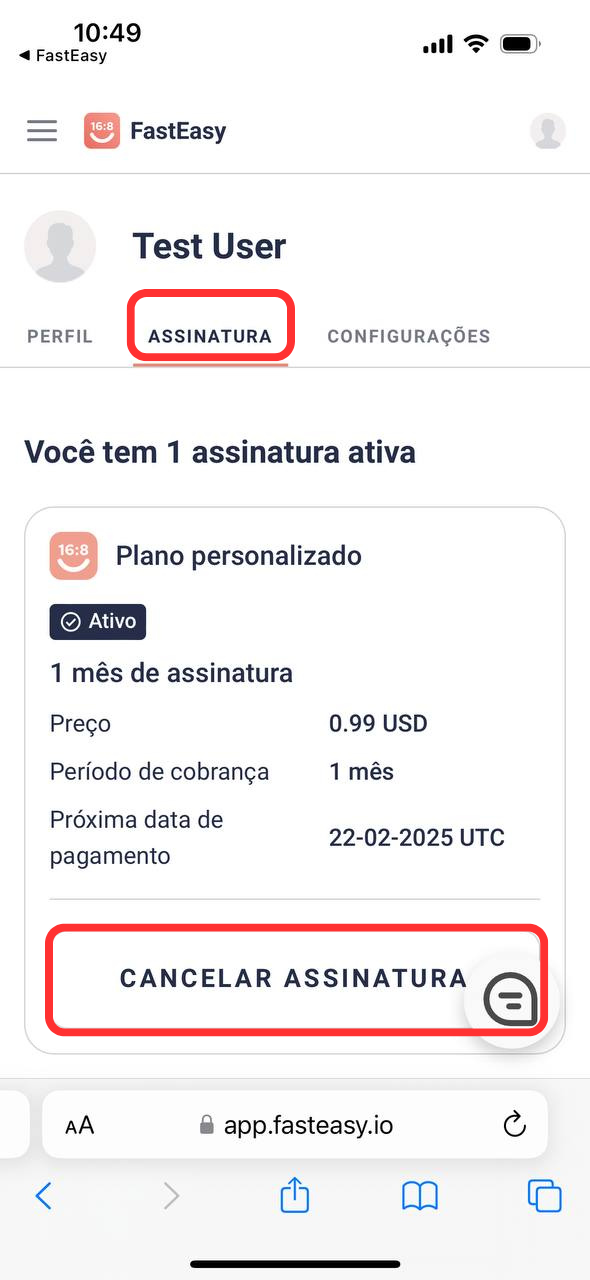Return to FastEasy app via back link
This screenshot has width=590, height=1280.
coord(62,56)
